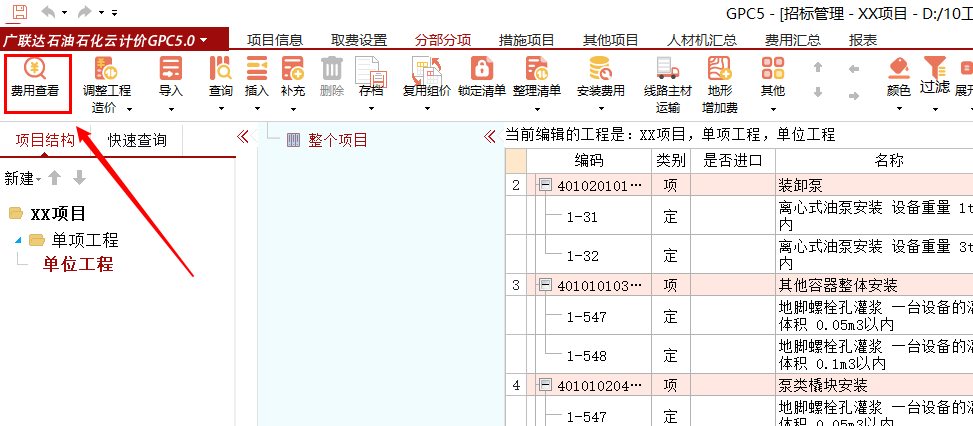Image resolution: width=973 pixels, height=426 pixels.
Task: Click the move up arrow in toolbar
Action: [x=818, y=67]
